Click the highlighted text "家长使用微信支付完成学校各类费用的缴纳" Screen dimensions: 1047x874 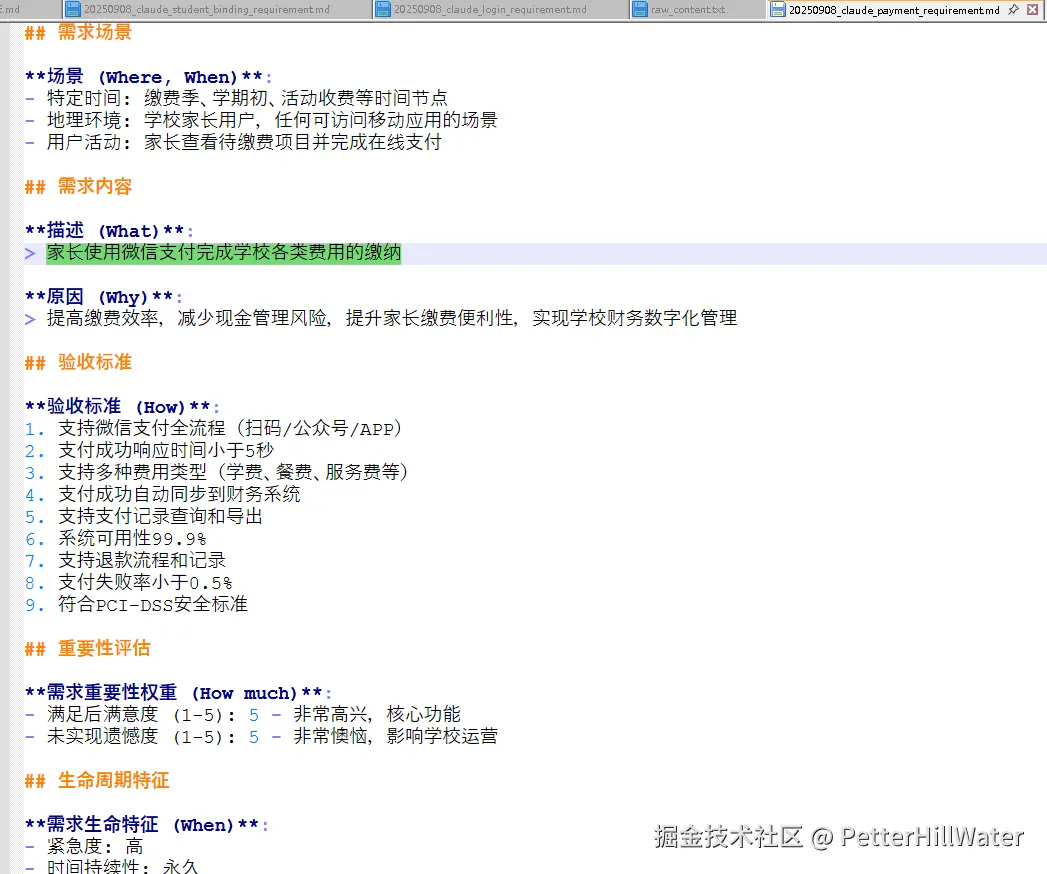pyautogui.click(x=224, y=253)
